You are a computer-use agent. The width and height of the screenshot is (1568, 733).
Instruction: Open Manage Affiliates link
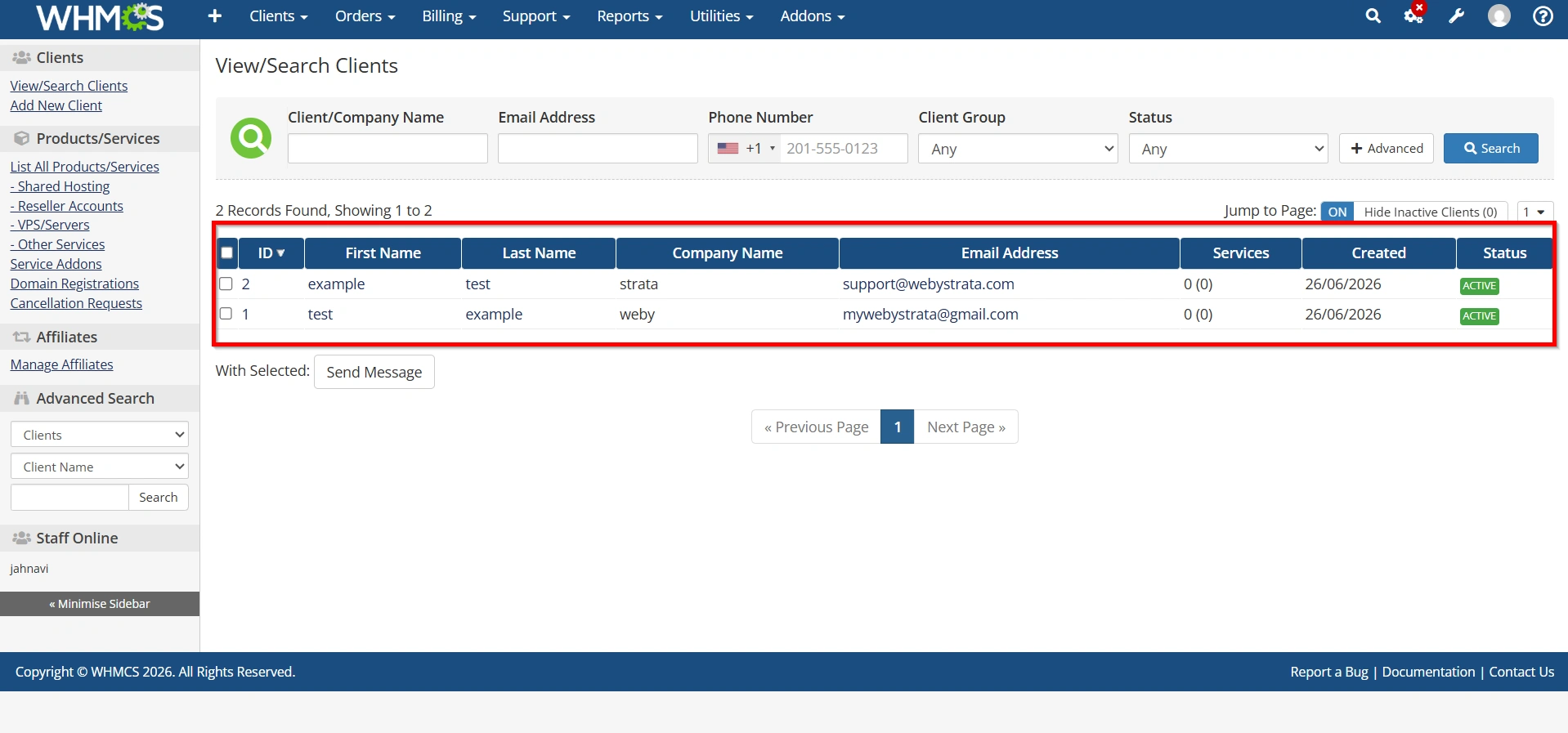tap(62, 364)
